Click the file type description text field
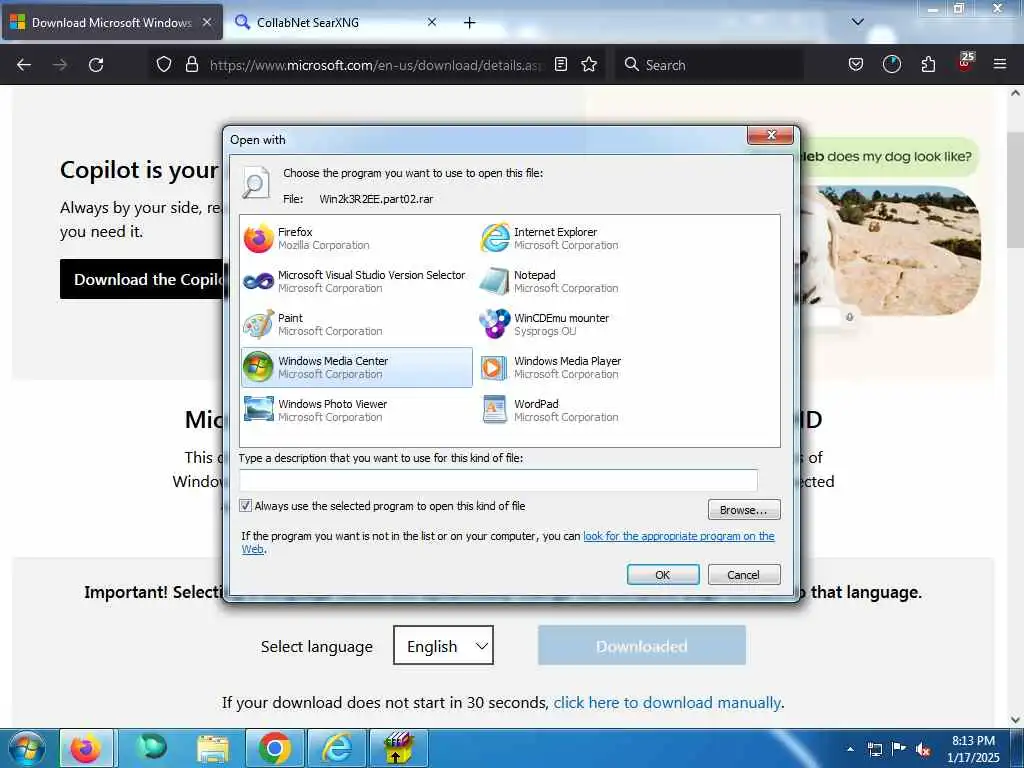Screen dimensions: 1024x768 498,480
